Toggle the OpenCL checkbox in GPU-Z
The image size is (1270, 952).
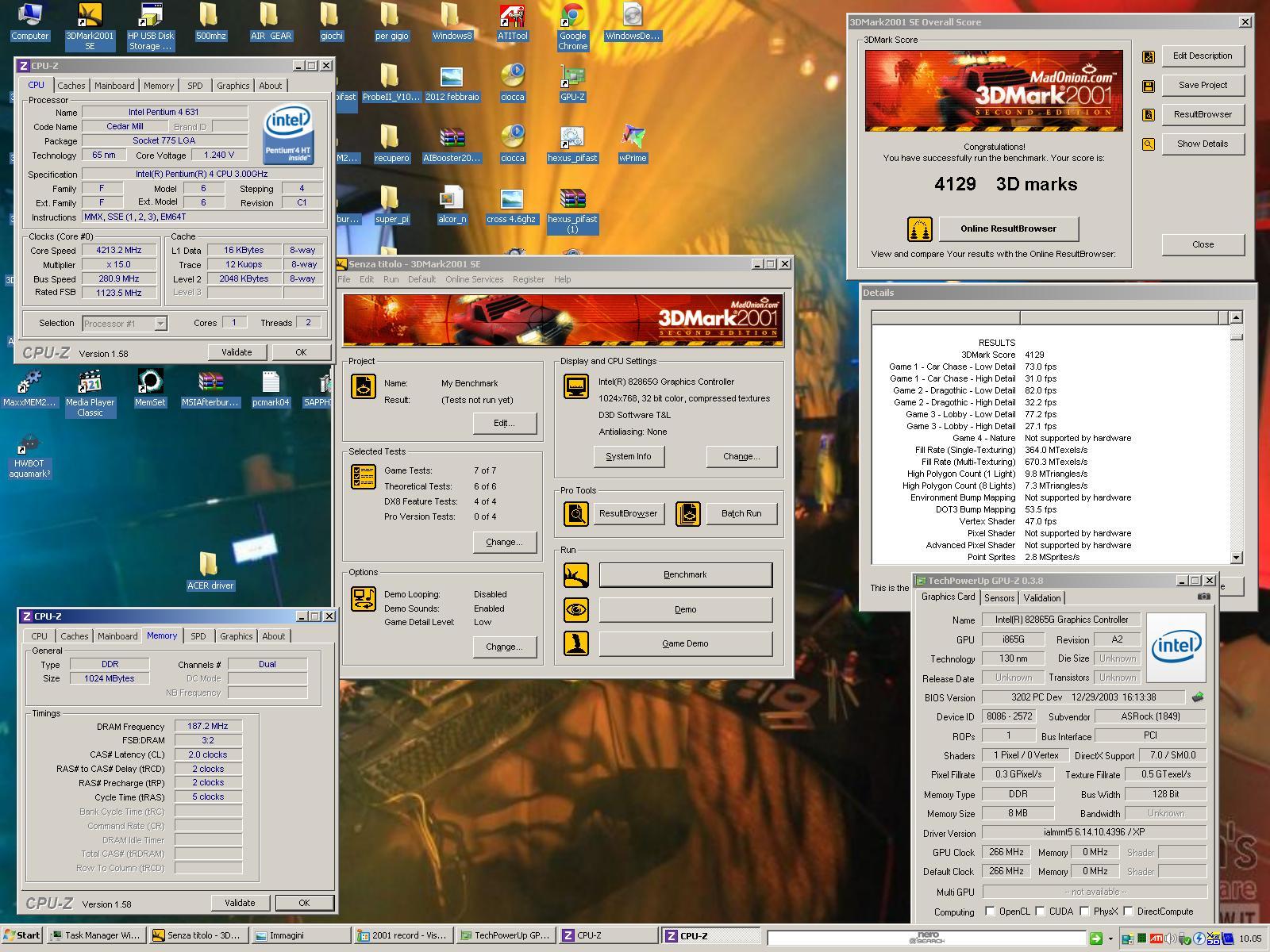point(990,911)
